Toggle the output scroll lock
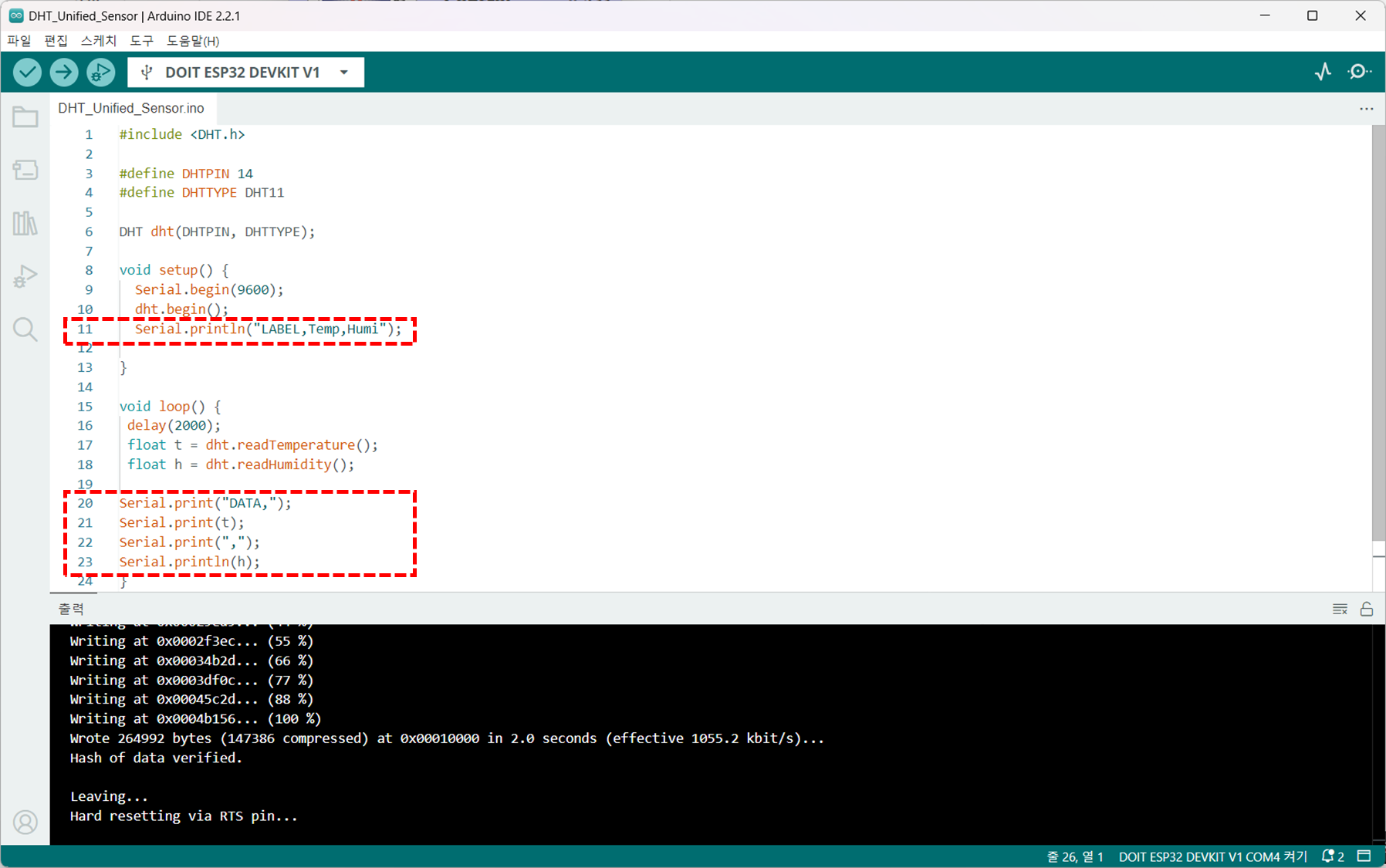The height and width of the screenshot is (868, 1386). 1367,610
